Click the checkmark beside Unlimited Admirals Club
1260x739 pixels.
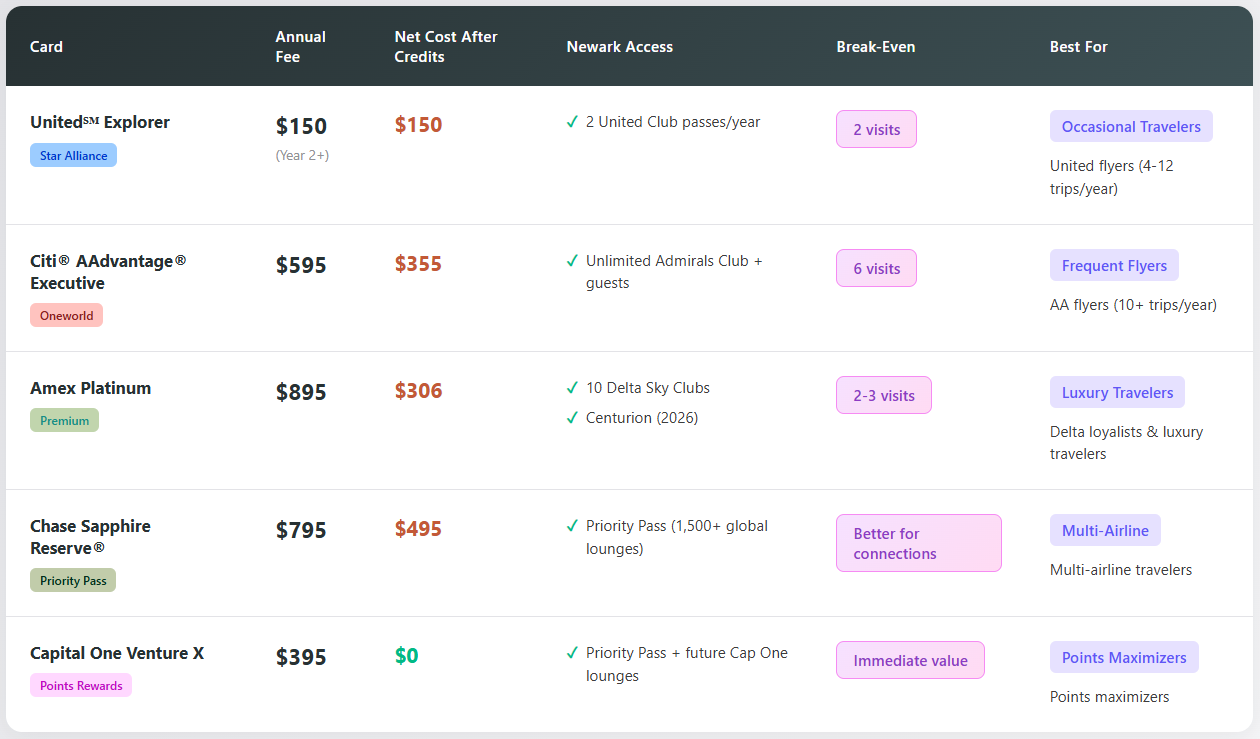[x=572, y=261]
